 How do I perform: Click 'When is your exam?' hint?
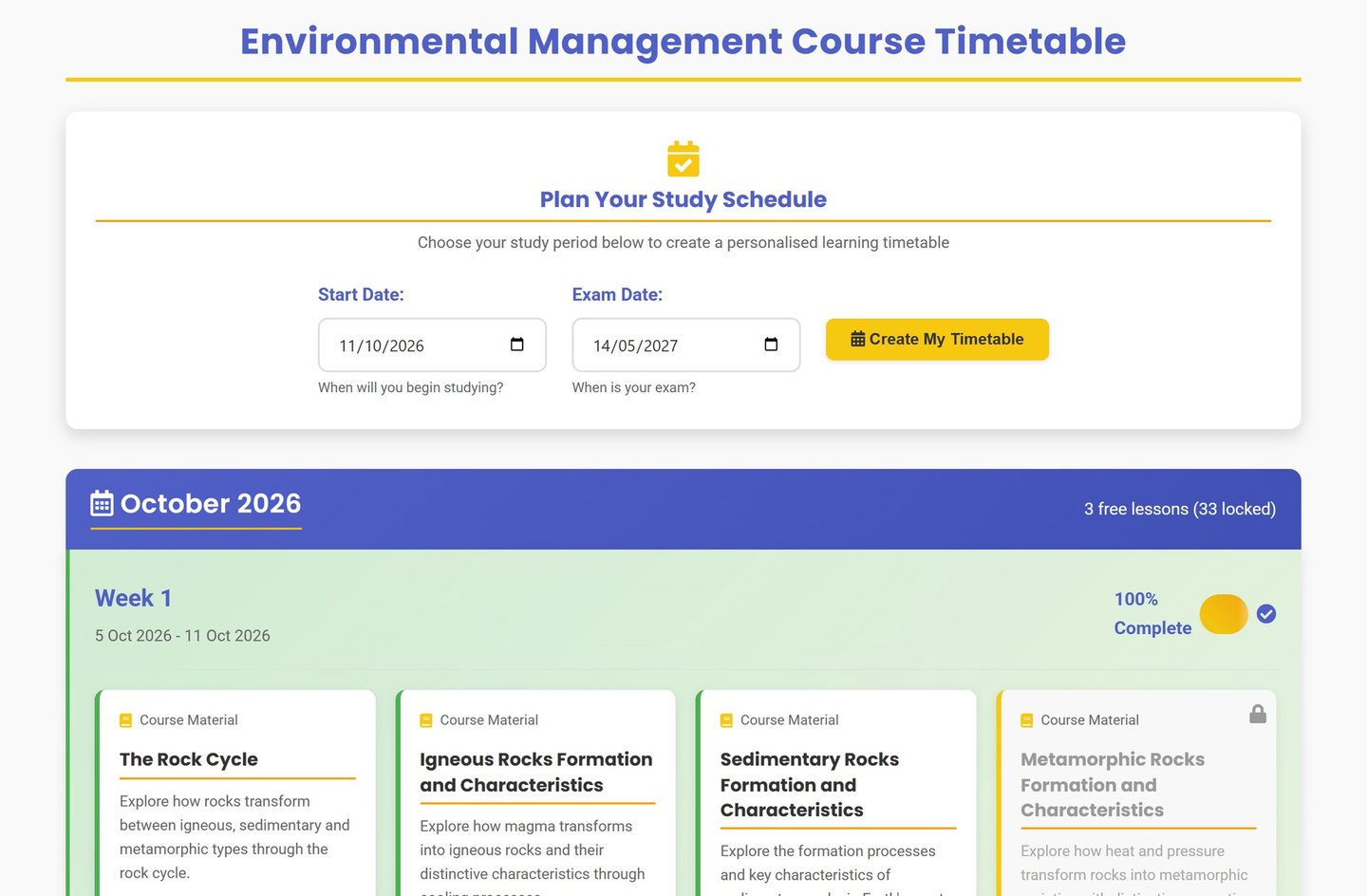[x=634, y=387]
